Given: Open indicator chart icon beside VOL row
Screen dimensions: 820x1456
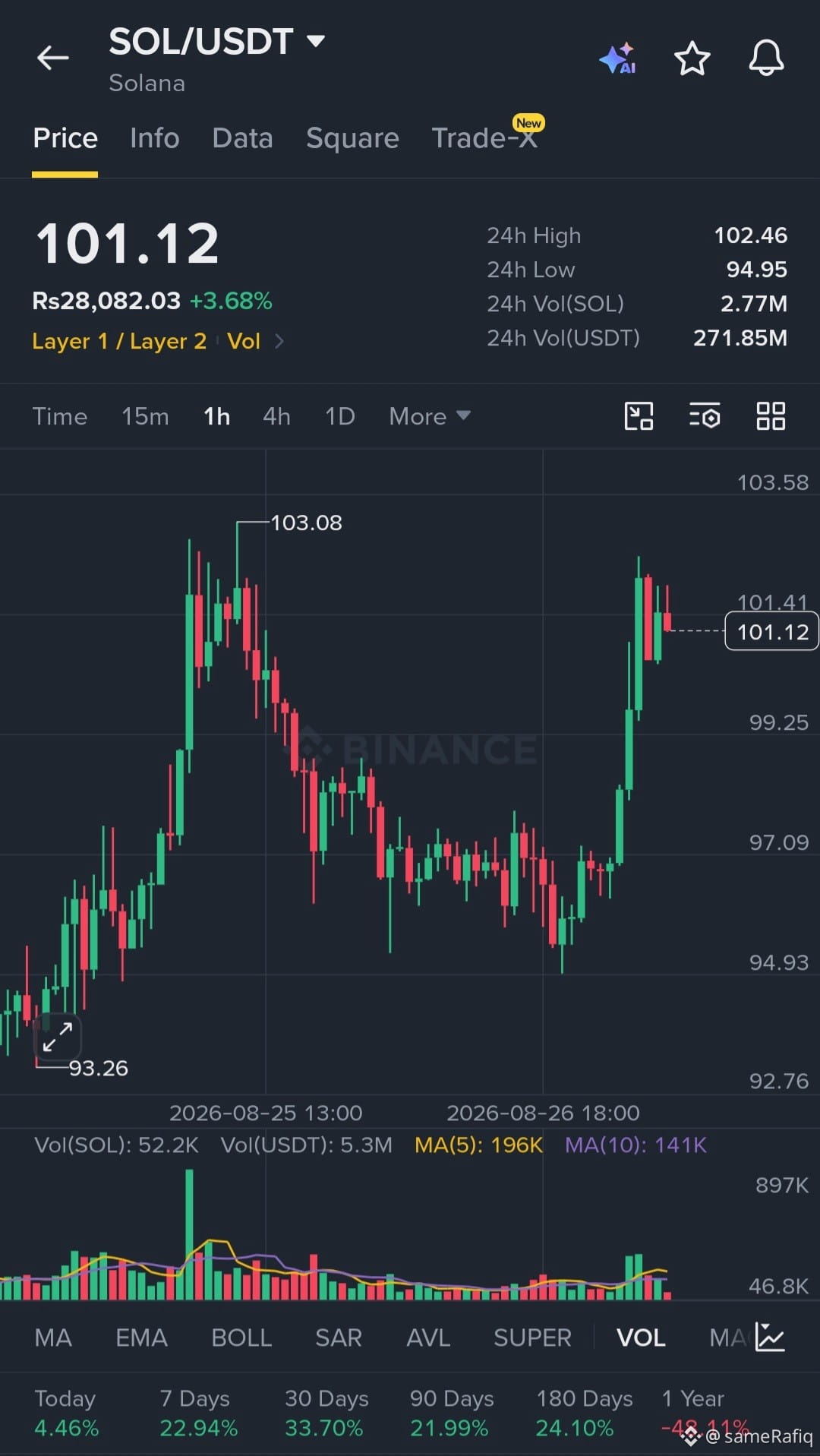Looking at the screenshot, I should 770,1337.
